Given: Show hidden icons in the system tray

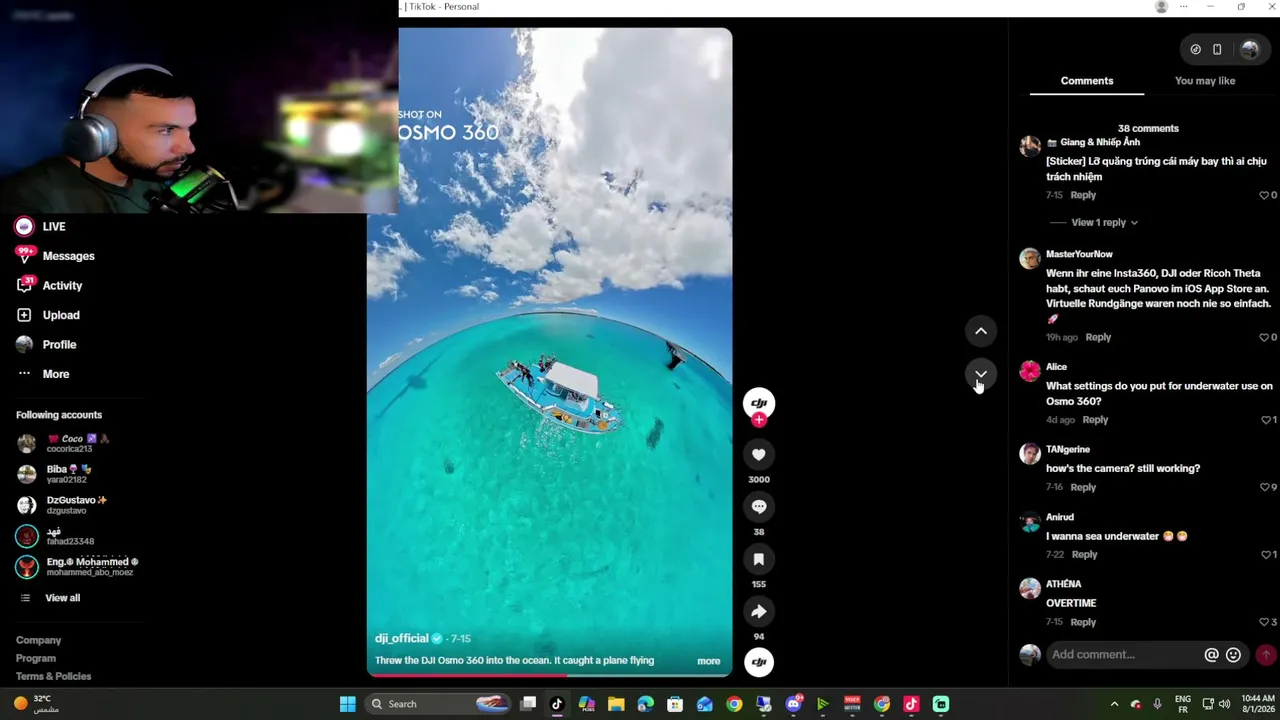Looking at the screenshot, I should pyautogui.click(x=1114, y=704).
